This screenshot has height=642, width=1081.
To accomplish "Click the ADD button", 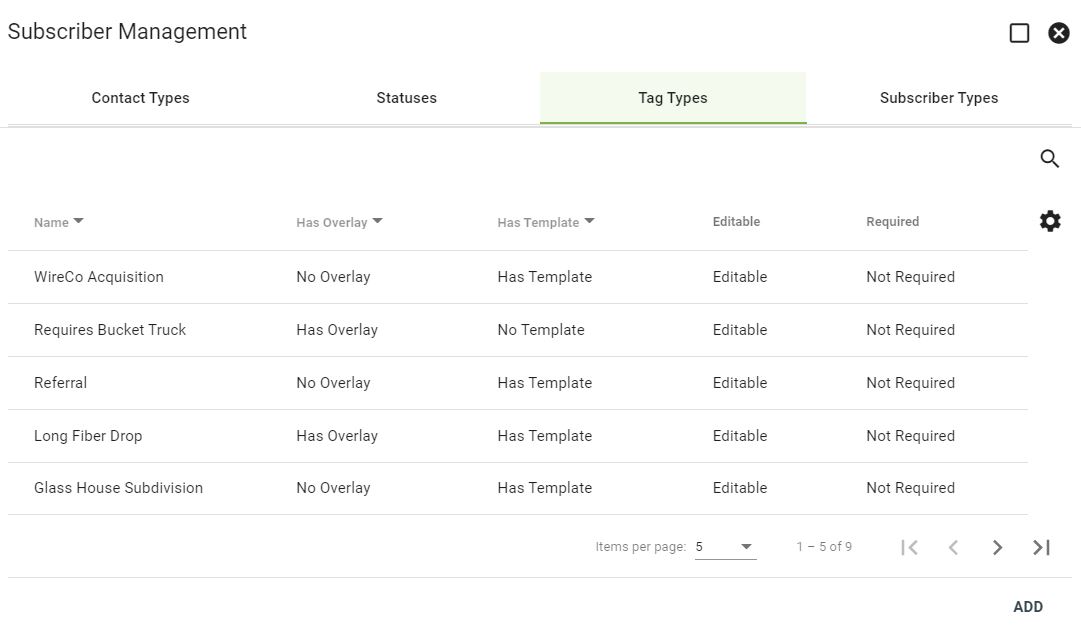I will pos(1028,607).
